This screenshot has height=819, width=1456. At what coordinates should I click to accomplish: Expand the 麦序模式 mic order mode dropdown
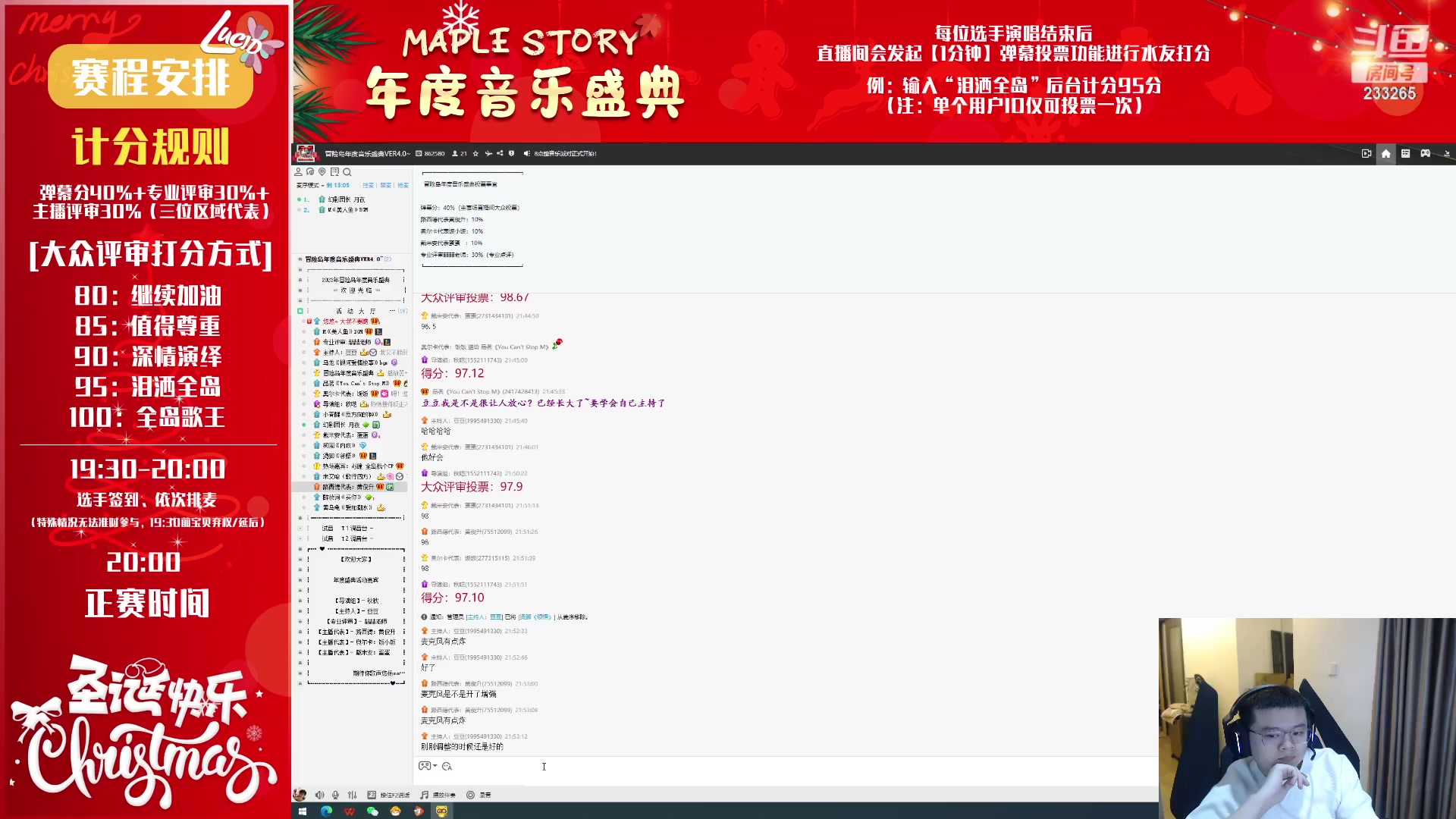click(309, 185)
